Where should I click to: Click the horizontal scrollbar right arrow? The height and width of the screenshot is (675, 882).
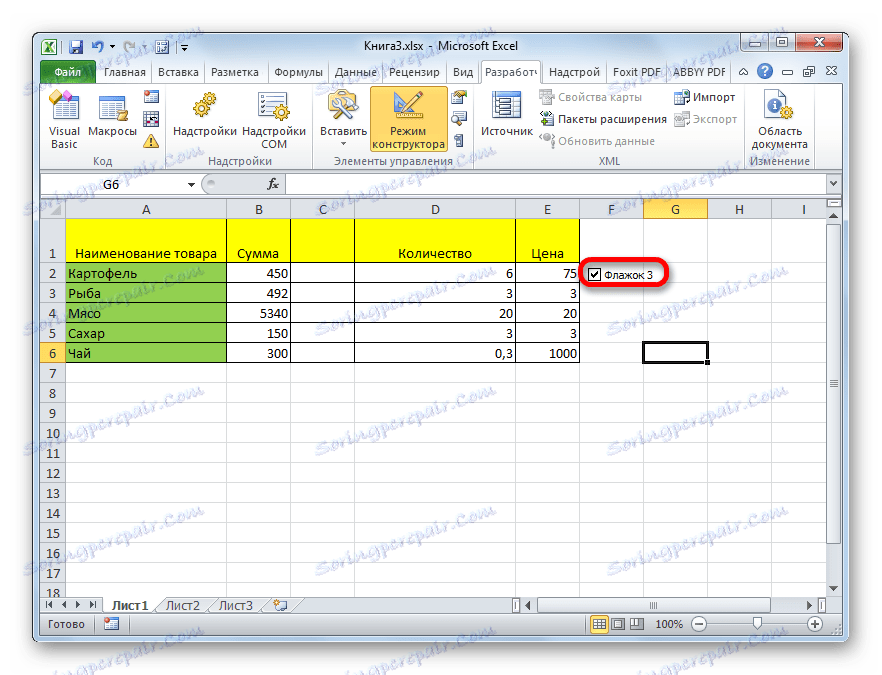click(810, 605)
